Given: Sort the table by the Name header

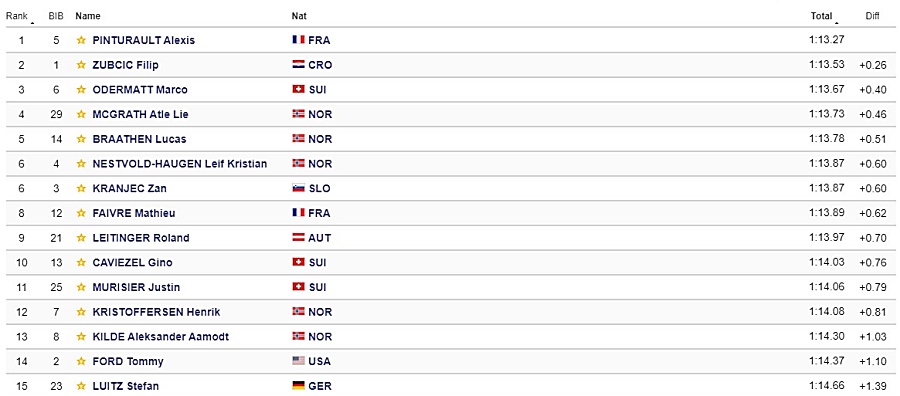Looking at the screenshot, I should 87,16.
